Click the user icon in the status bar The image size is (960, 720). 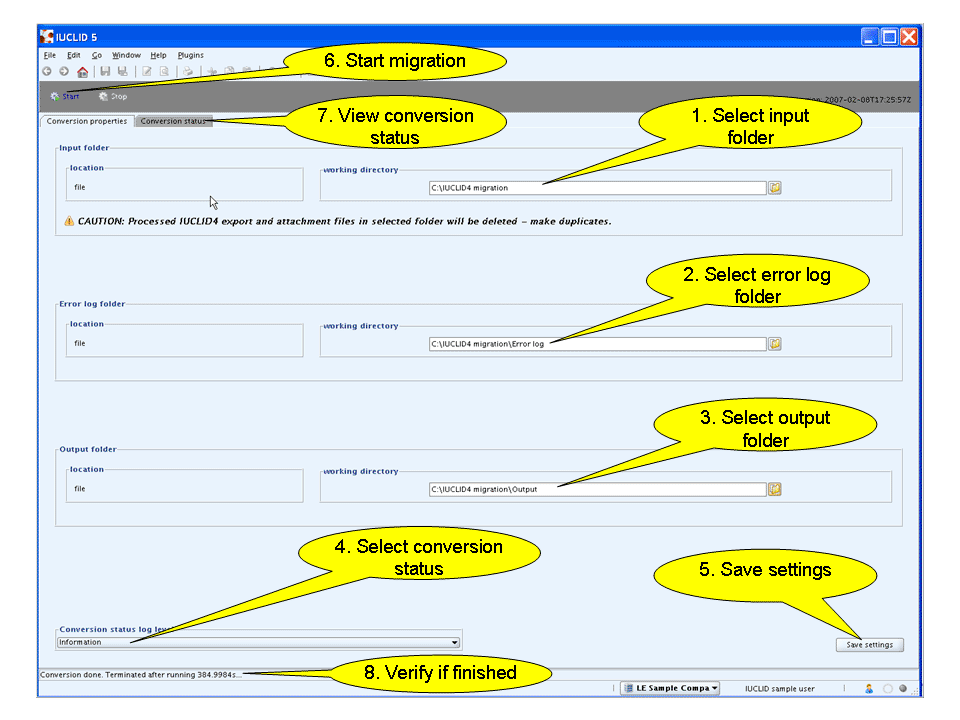point(869,689)
